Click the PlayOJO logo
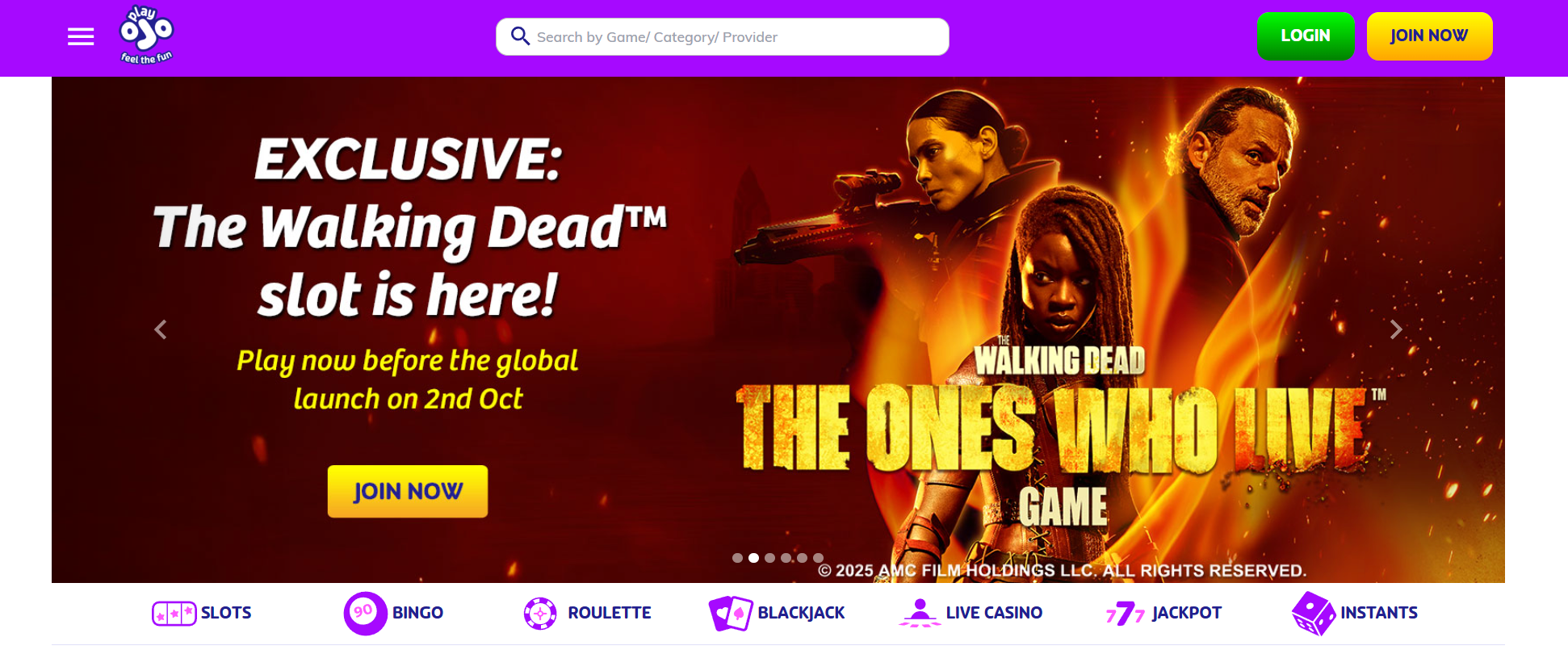1568x650 pixels. coord(146,35)
